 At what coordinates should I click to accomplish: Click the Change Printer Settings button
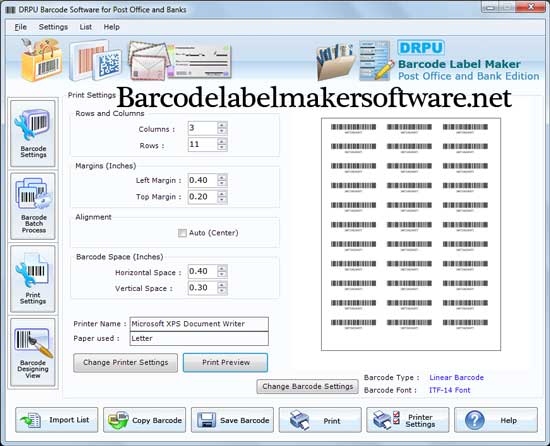(126, 363)
